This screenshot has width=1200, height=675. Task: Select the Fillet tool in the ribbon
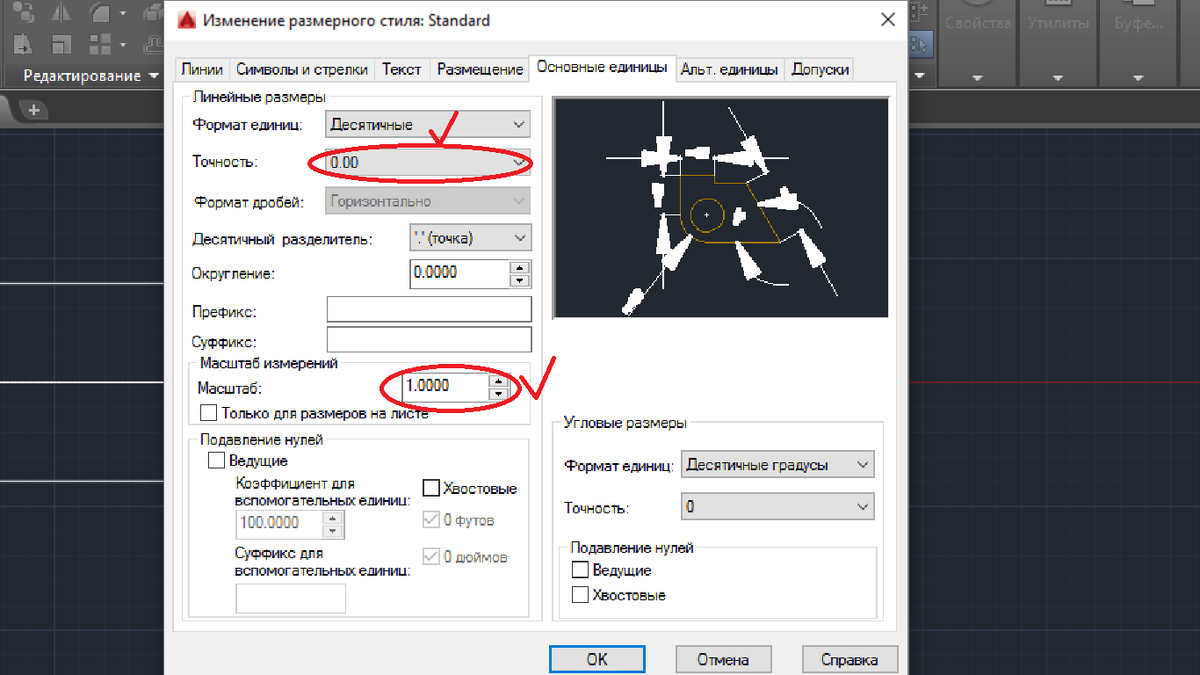click(x=100, y=13)
